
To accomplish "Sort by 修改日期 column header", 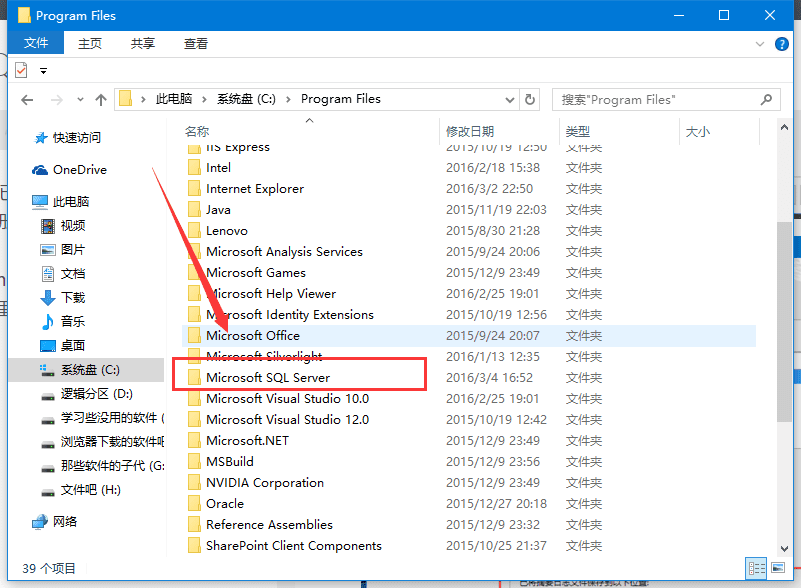I will (x=470, y=132).
